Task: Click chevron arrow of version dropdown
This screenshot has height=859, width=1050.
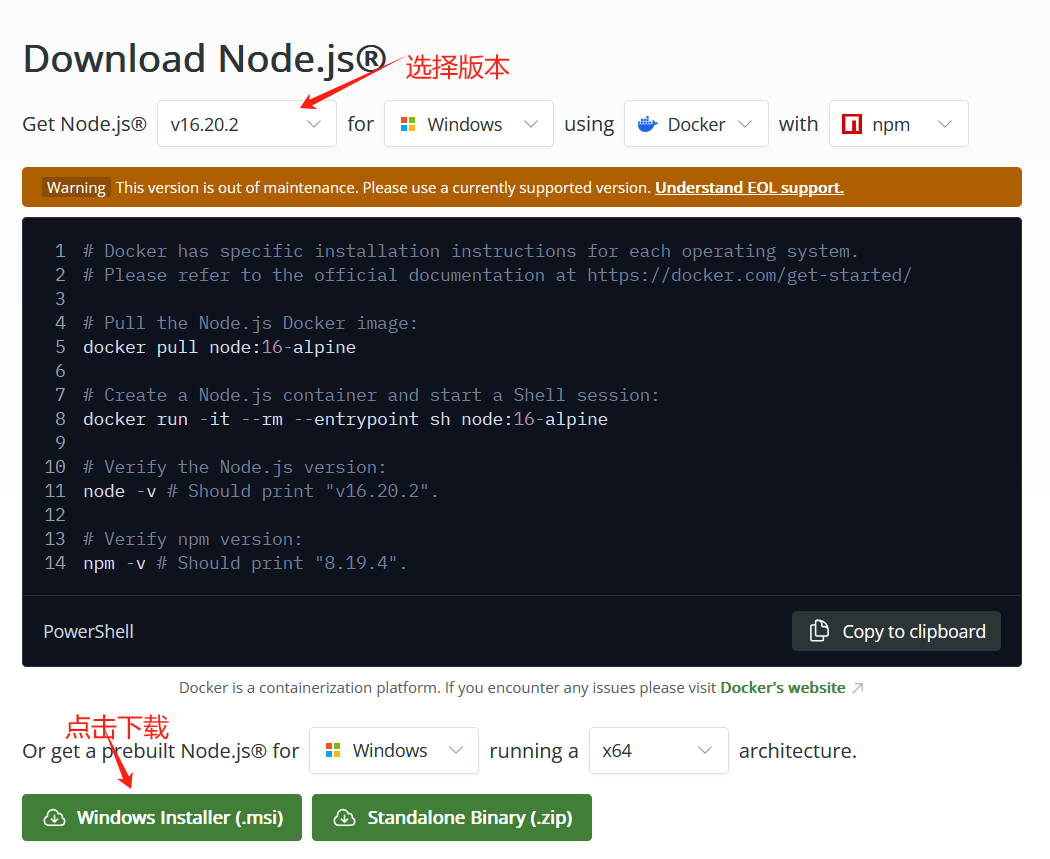Action: (x=313, y=124)
